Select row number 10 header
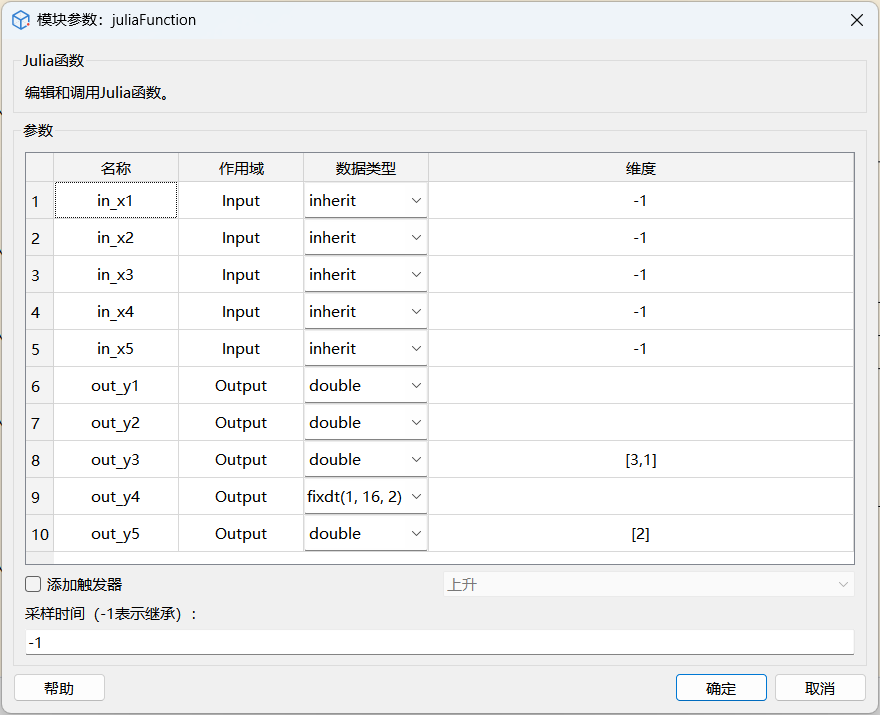Image resolution: width=880 pixels, height=715 pixels. pyautogui.click(x=39, y=534)
